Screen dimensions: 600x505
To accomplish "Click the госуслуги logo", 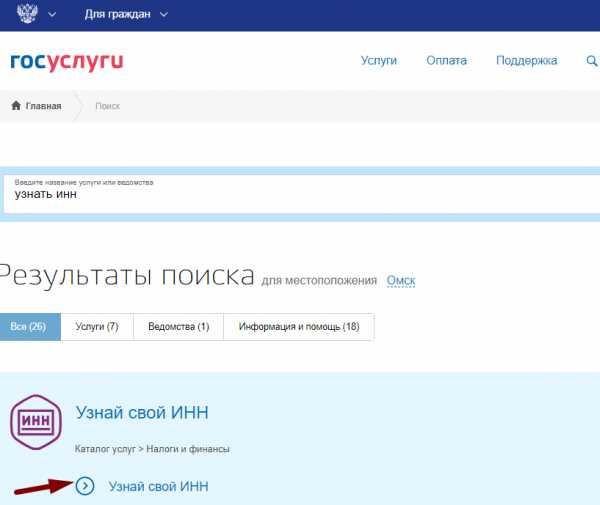I will coord(67,61).
